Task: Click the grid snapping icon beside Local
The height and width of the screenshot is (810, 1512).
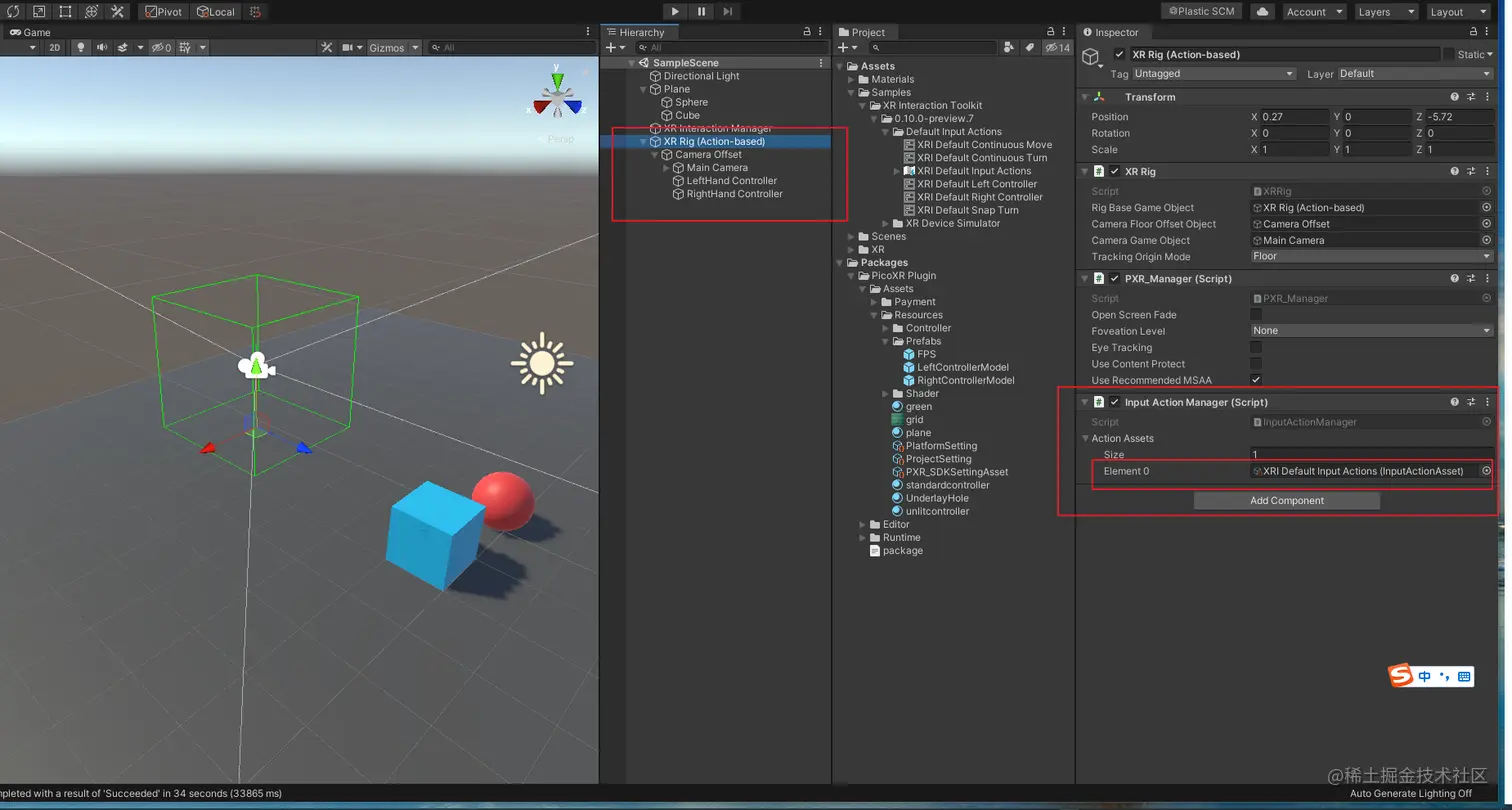Action: click(x=255, y=12)
